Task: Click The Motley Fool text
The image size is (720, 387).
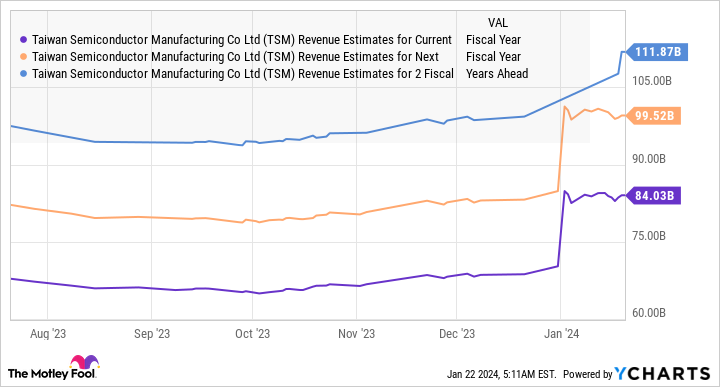Action: tap(51, 374)
